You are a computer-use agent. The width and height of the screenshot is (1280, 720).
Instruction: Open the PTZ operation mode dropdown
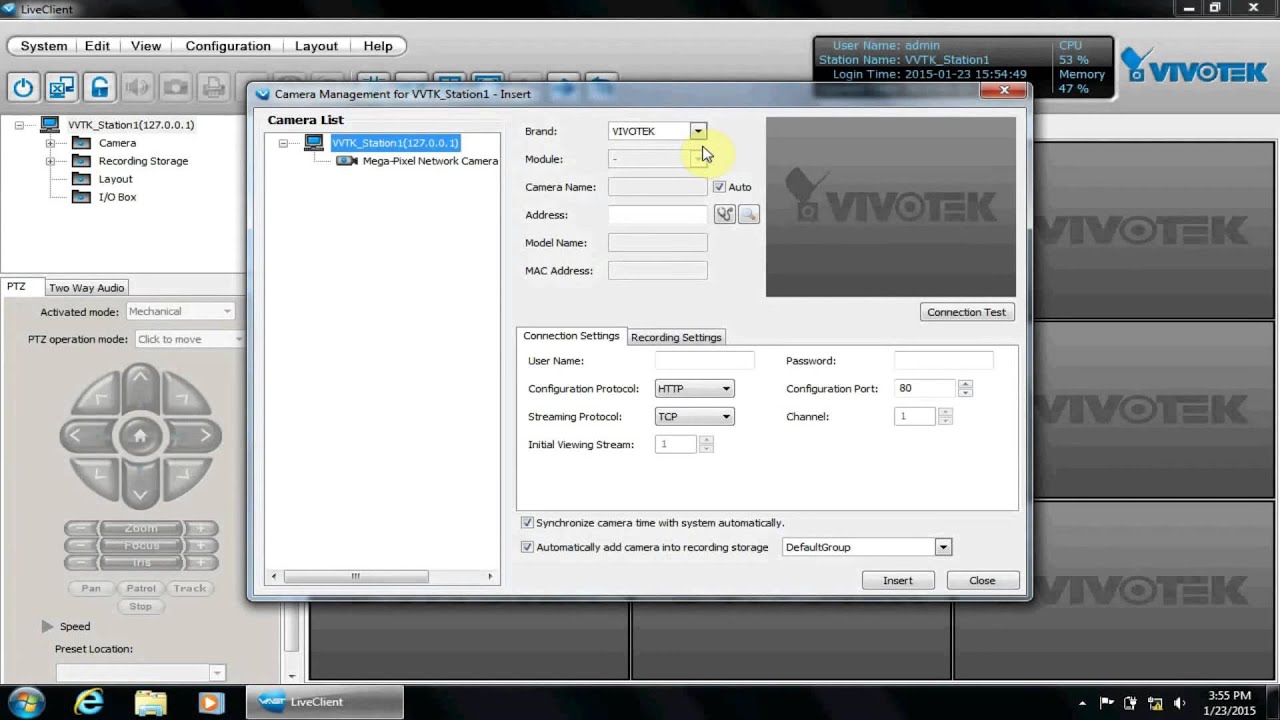click(190, 339)
